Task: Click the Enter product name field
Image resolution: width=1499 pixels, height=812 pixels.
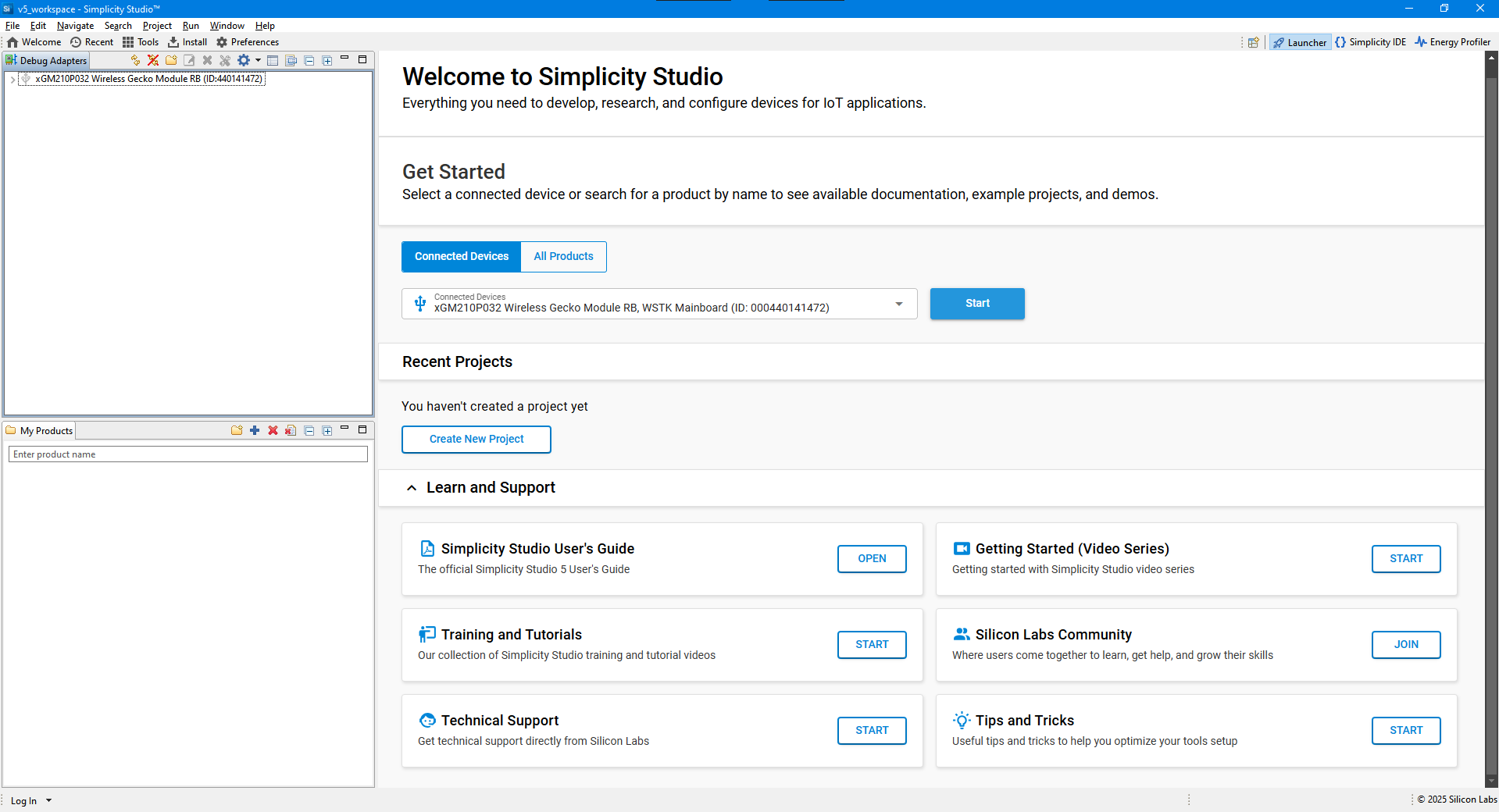Action: coord(187,454)
